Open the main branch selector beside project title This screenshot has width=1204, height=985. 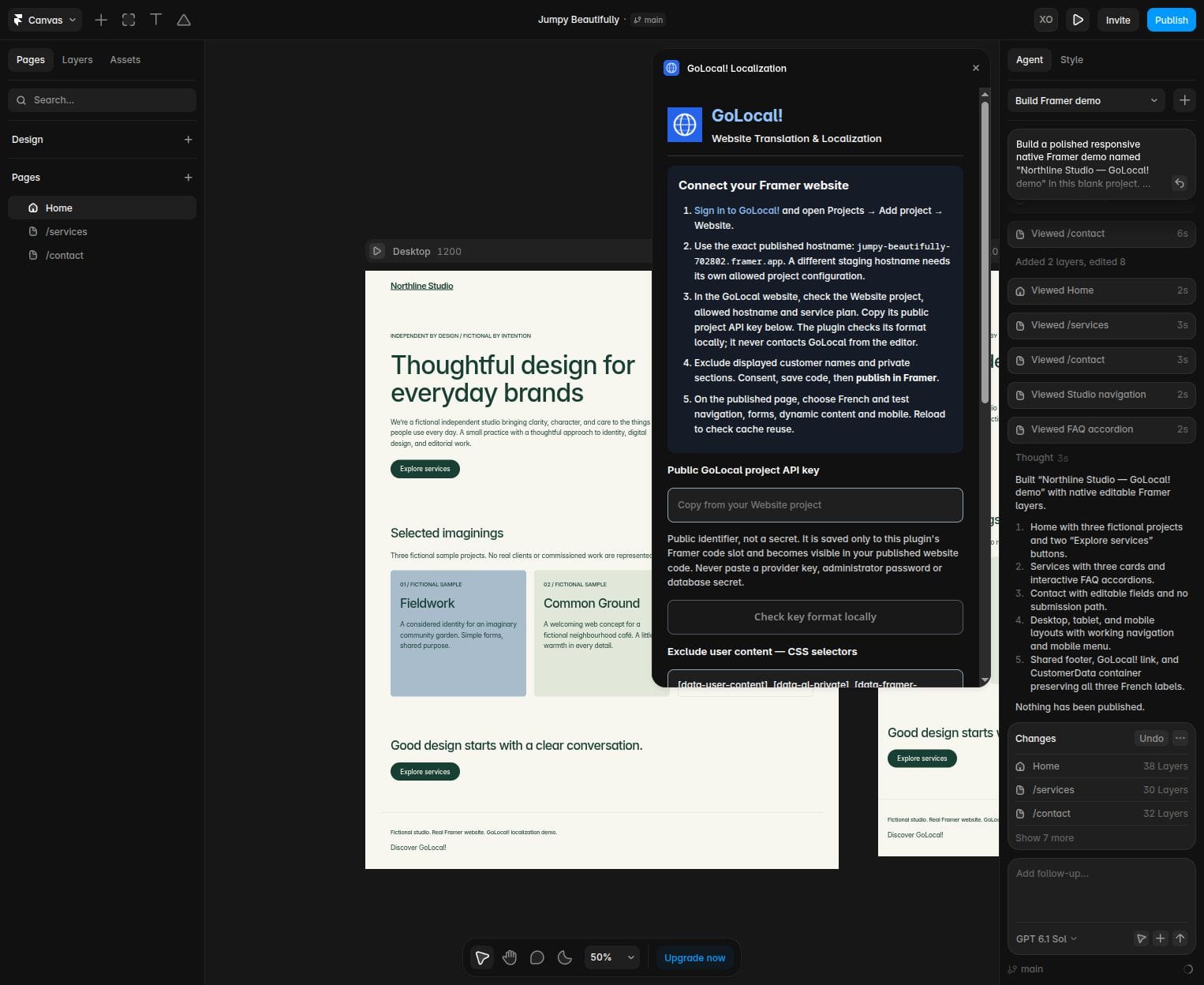click(x=648, y=20)
